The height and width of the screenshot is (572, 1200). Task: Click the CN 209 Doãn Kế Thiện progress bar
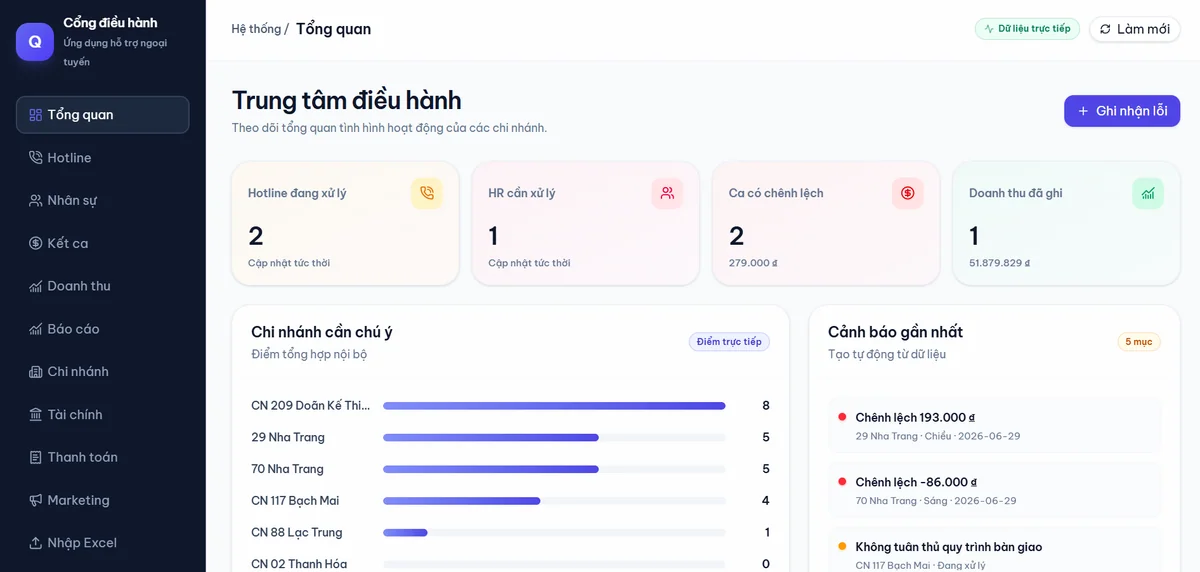554,406
